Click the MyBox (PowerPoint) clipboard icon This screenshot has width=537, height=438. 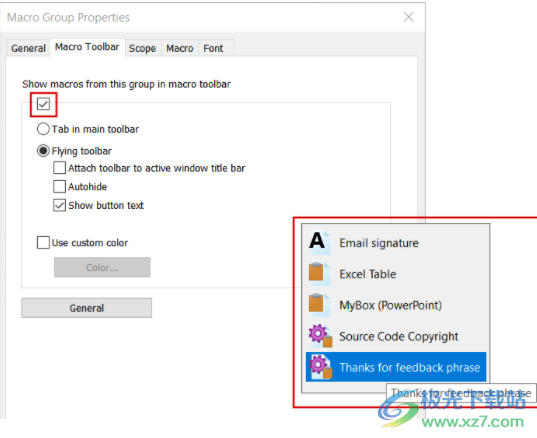tap(319, 305)
